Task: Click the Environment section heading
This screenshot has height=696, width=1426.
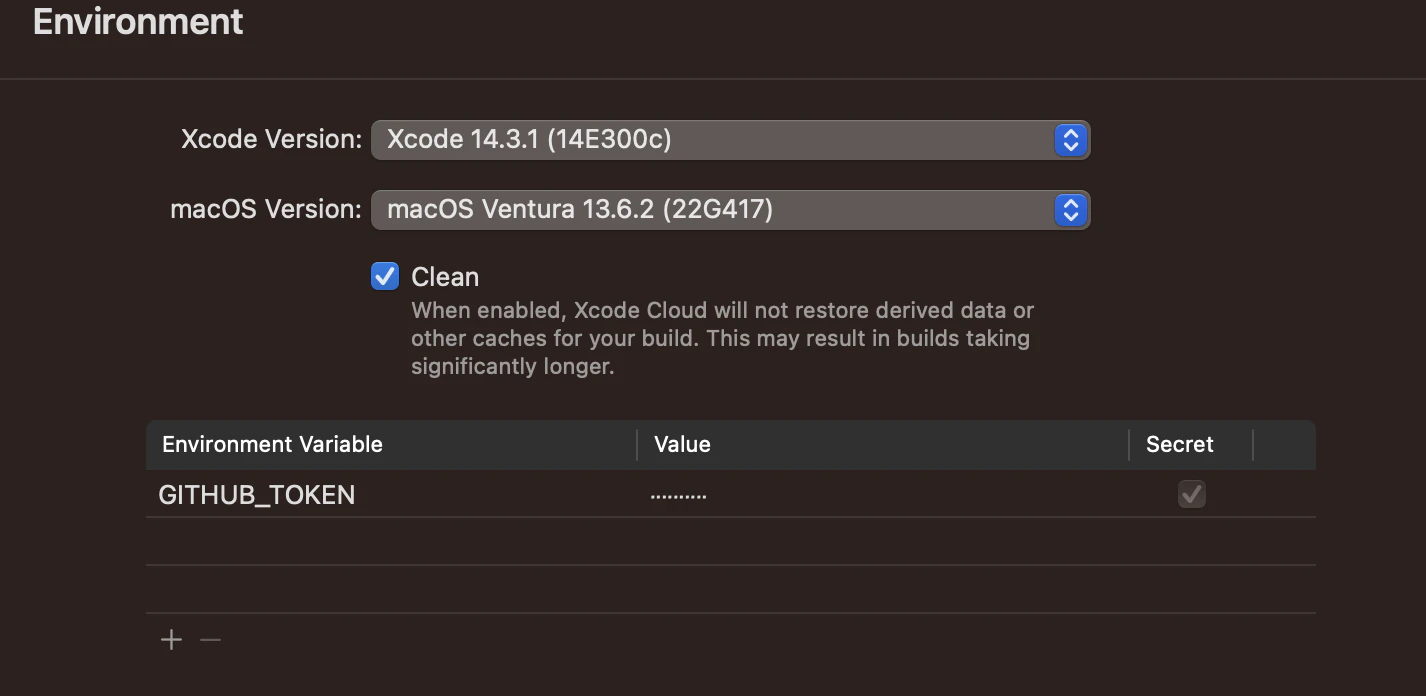Action: click(x=138, y=22)
